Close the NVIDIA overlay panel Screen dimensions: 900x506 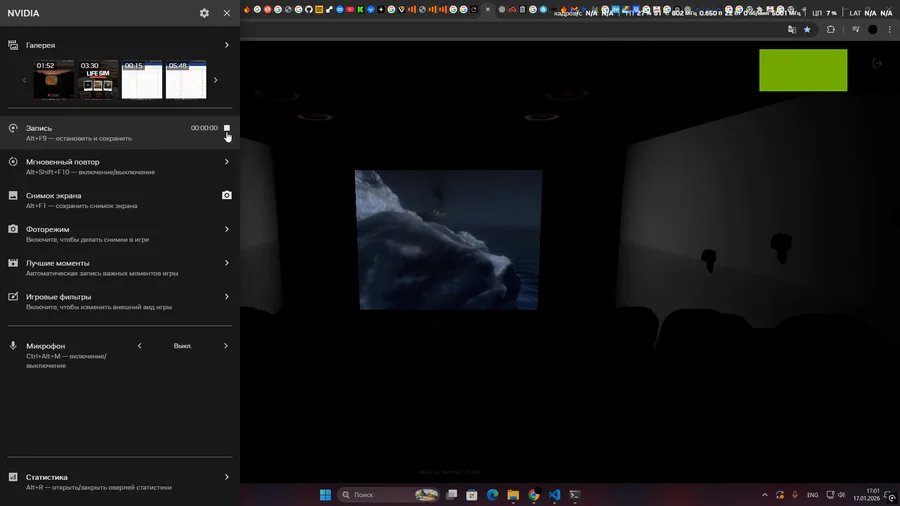pos(227,13)
